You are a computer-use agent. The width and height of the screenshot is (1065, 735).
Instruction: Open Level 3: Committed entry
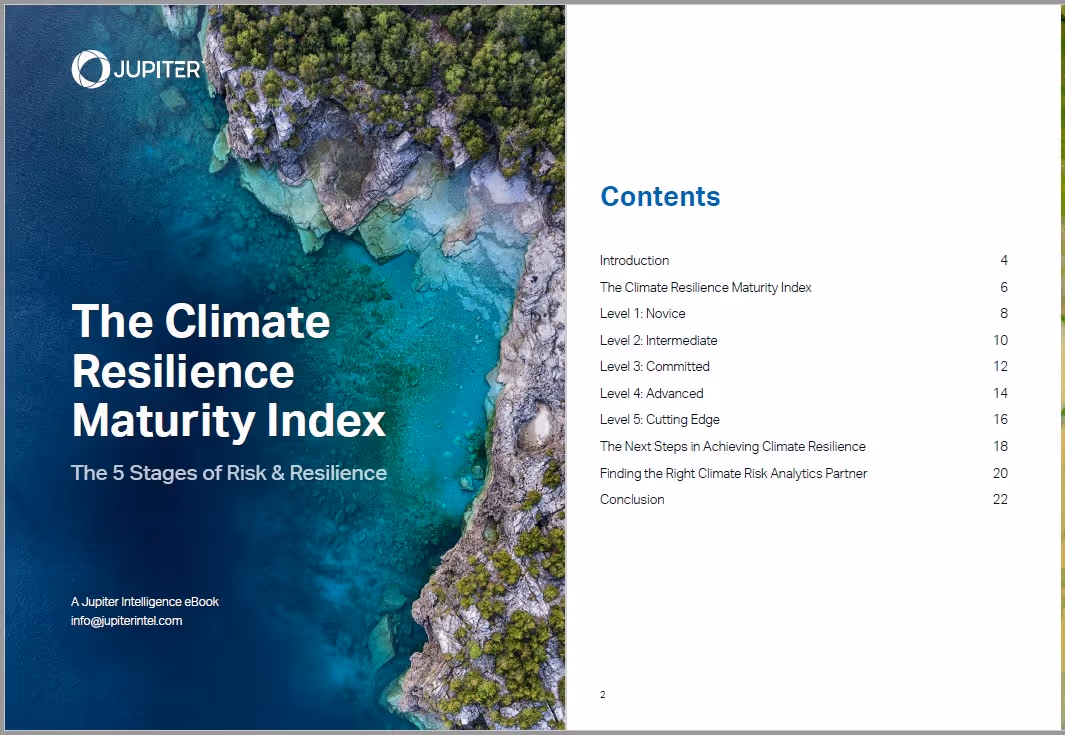coord(655,366)
